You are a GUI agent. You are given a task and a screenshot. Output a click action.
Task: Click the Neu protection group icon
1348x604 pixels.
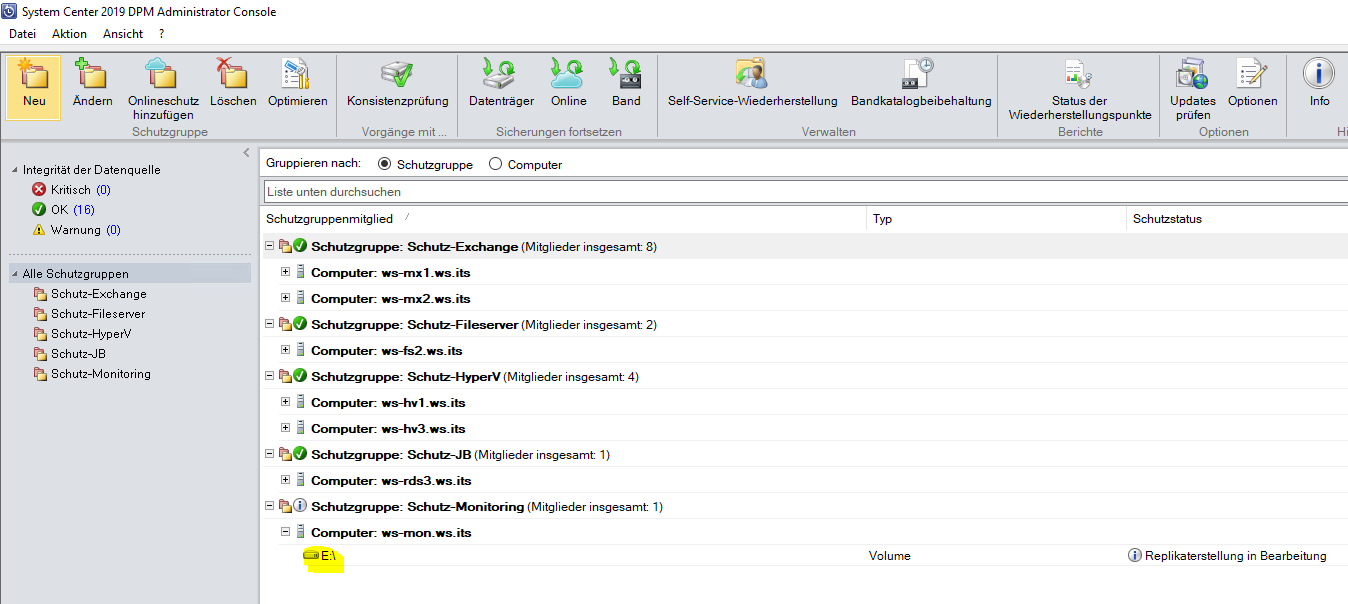tap(34, 75)
